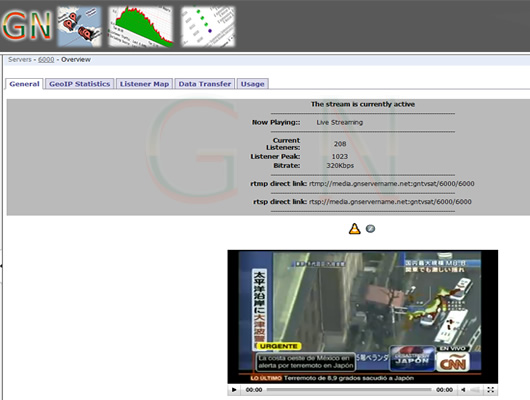Open the dotted list statistics icon

208,27
